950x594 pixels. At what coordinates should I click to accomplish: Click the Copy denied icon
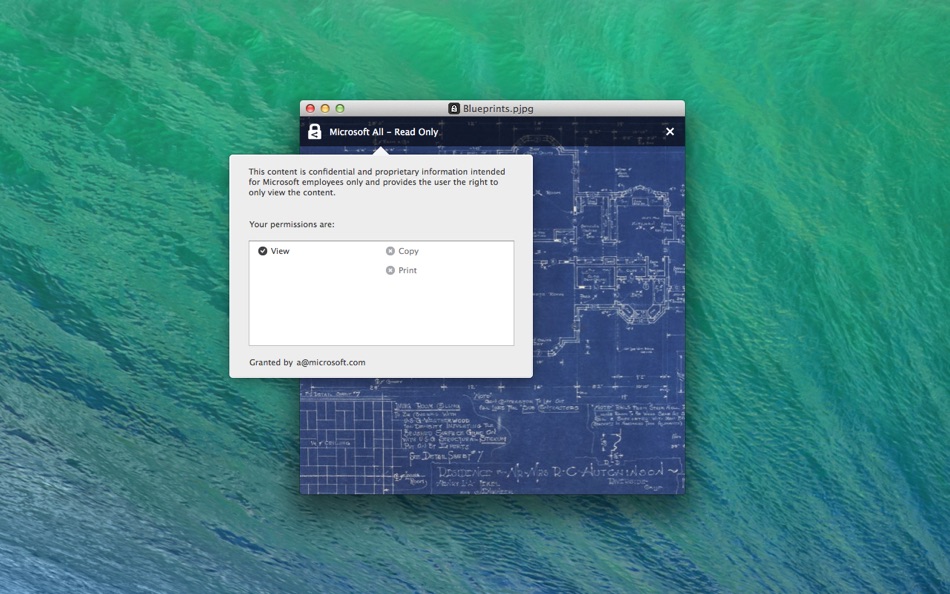(390, 251)
